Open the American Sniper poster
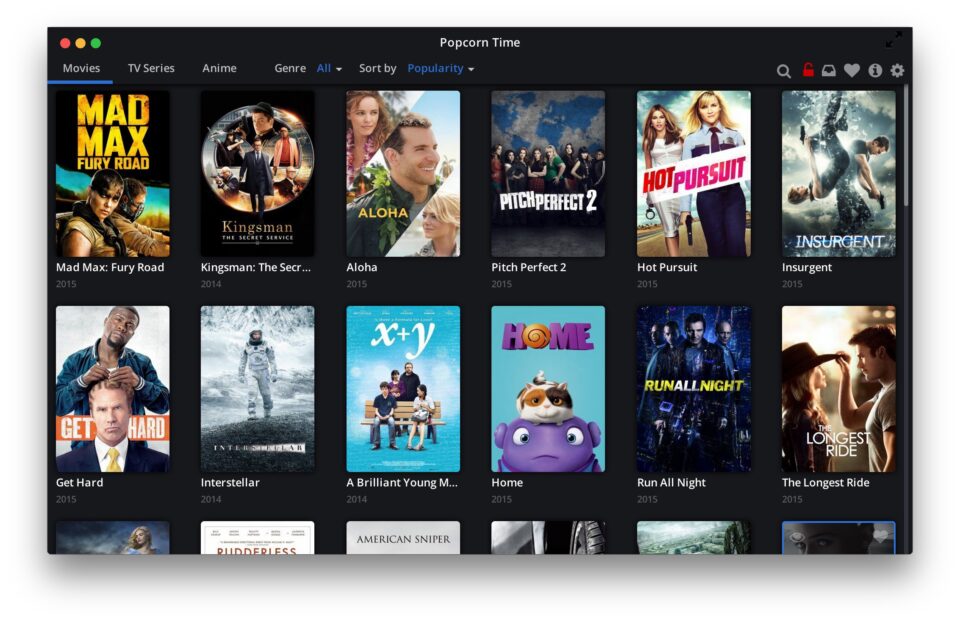 point(403,538)
